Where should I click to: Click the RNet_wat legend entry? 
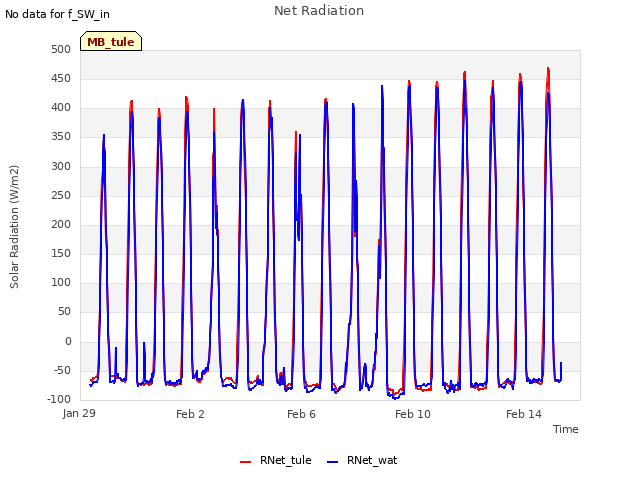(x=362, y=460)
